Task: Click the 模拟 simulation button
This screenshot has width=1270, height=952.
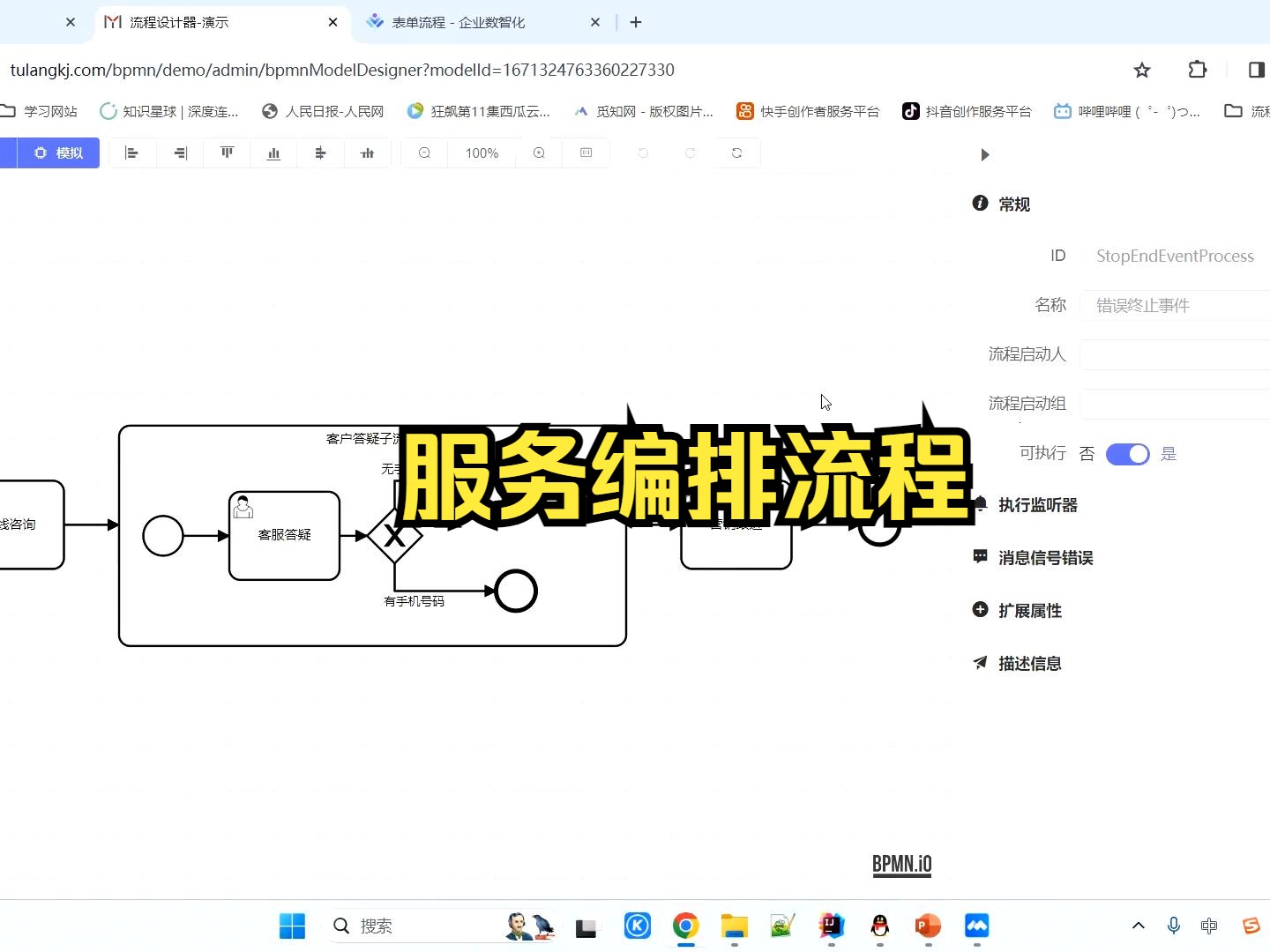Action: pos(58,153)
